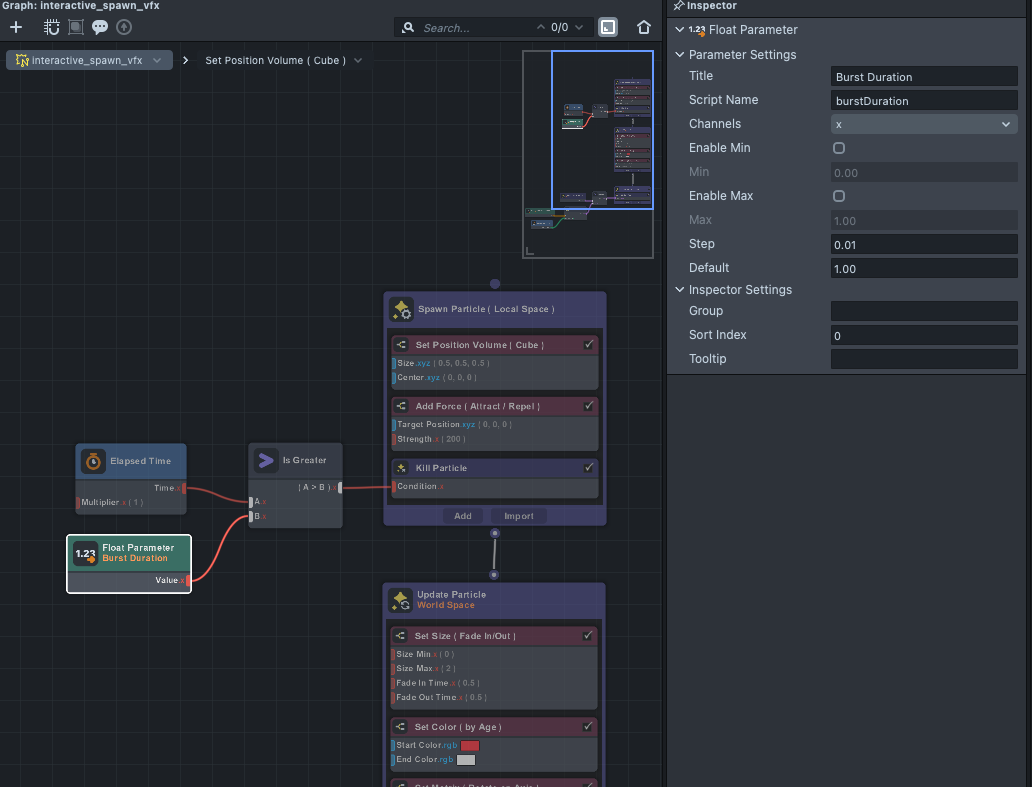Click the Elapsed Time stopwatch icon

[93, 461]
